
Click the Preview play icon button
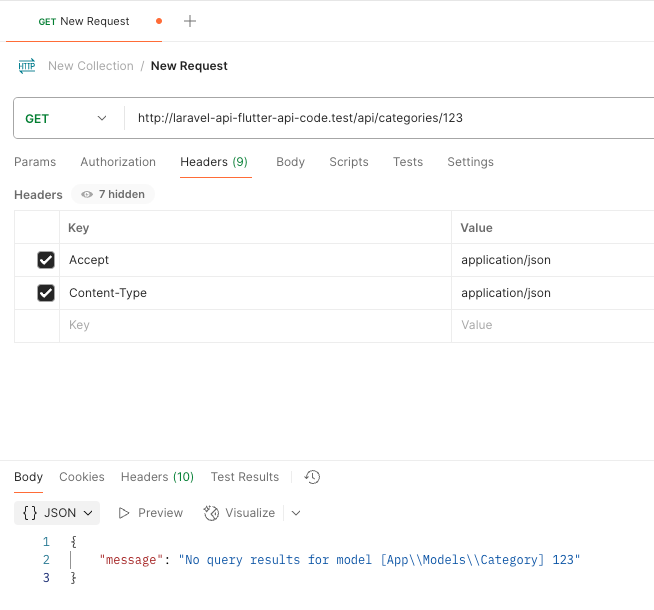pyautogui.click(x=151, y=513)
